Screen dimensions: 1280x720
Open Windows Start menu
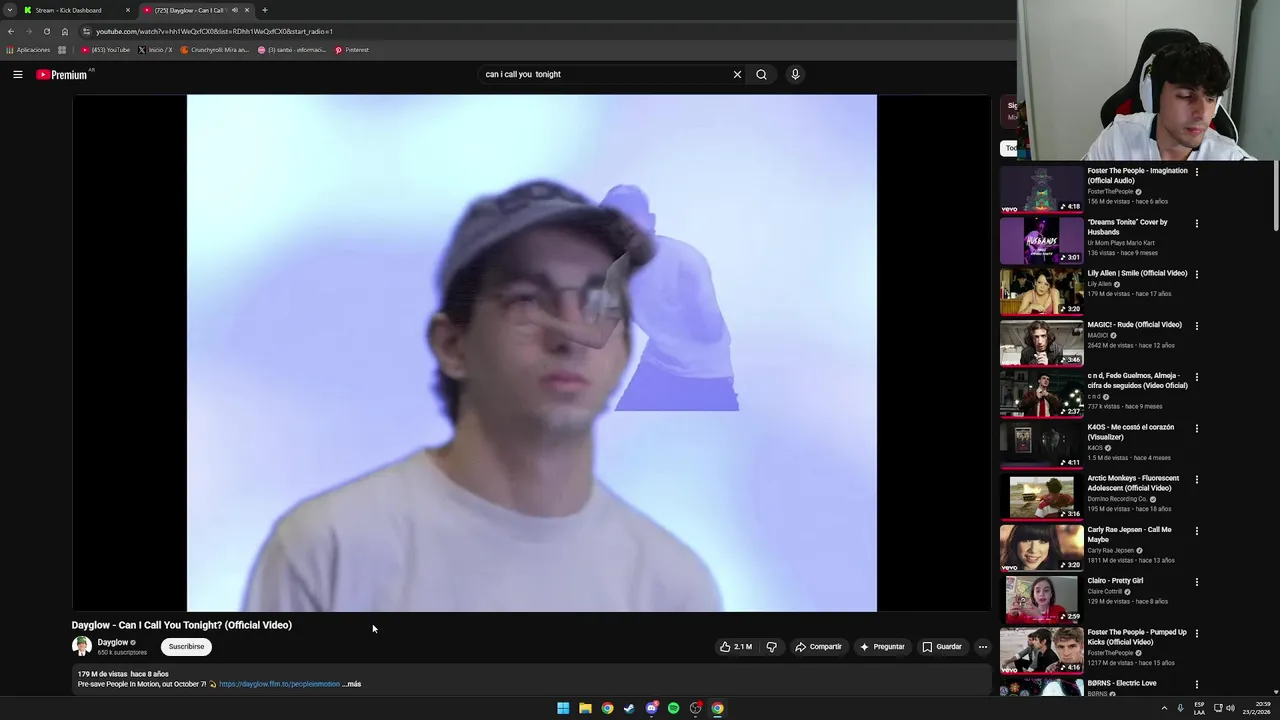click(563, 708)
